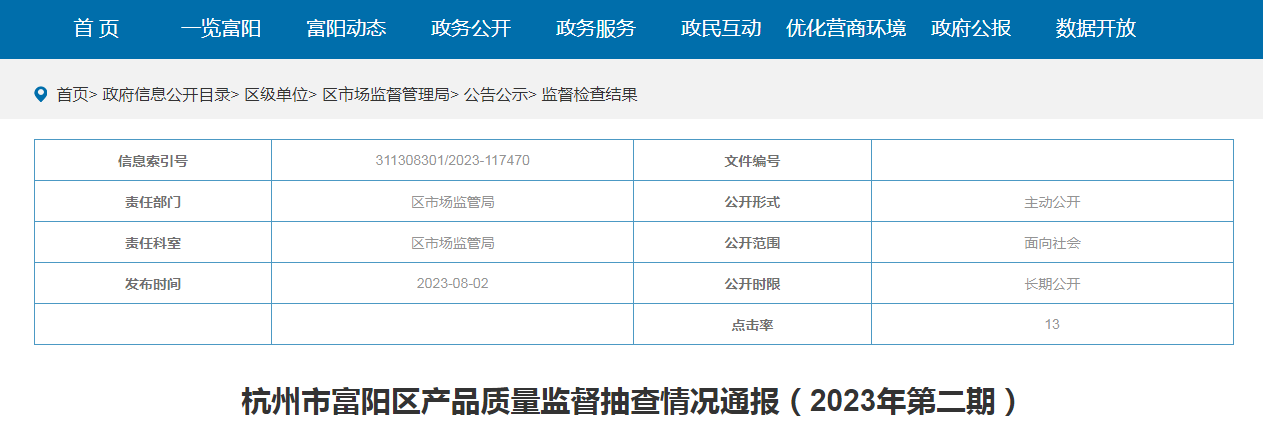
Task: Select the 主动公开 value
Action: [x=1052, y=201]
